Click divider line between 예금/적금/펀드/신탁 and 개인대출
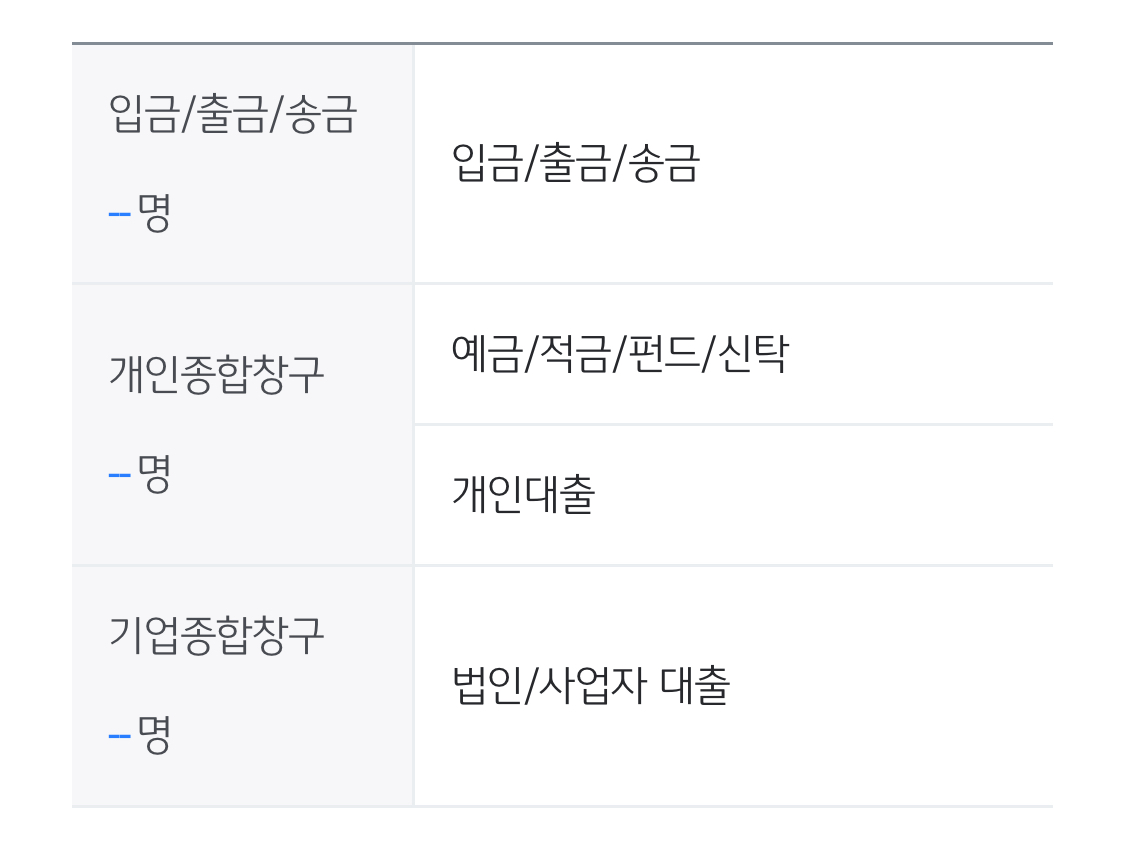 733,425
